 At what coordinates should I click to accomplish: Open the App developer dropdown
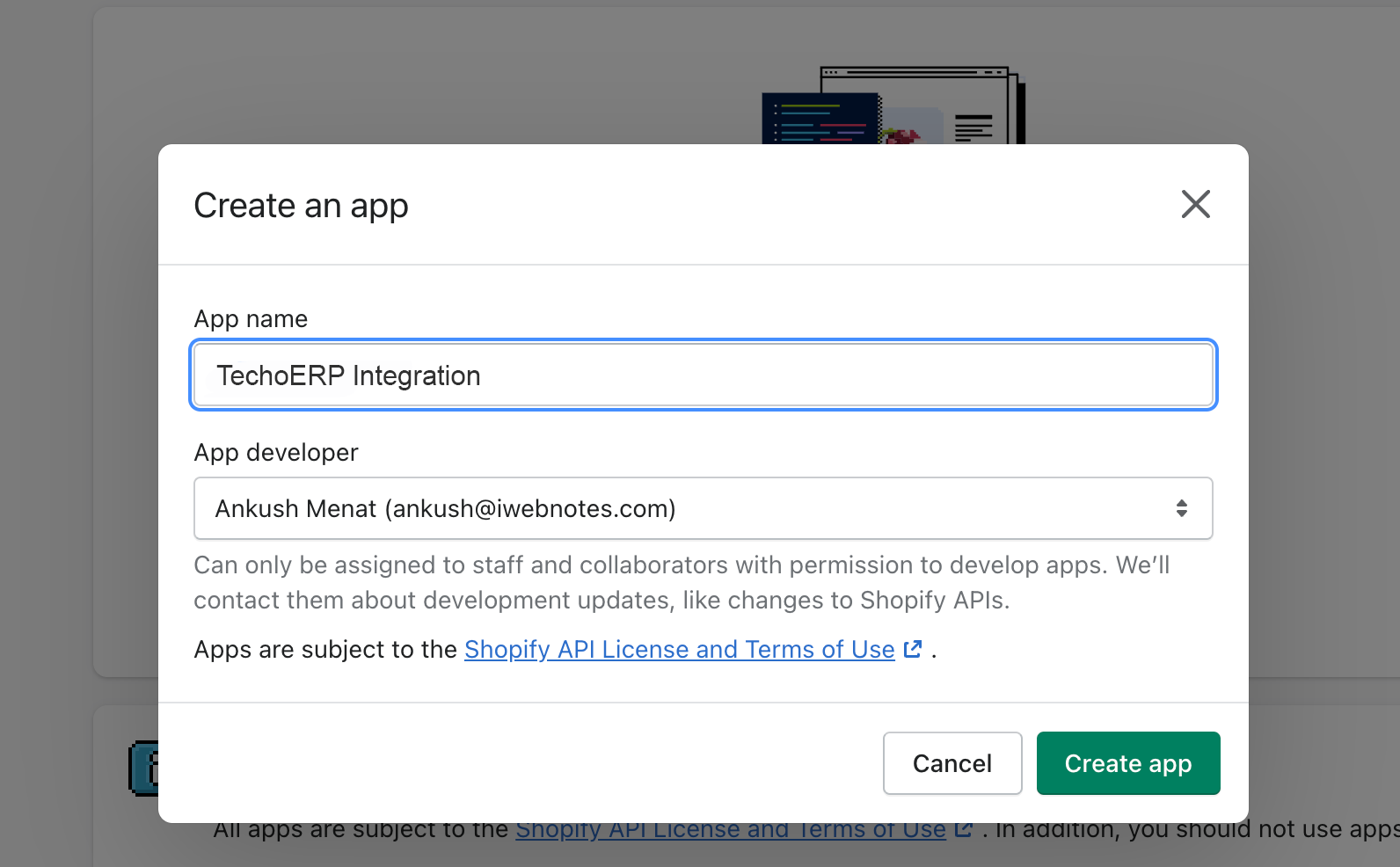pyautogui.click(x=704, y=508)
